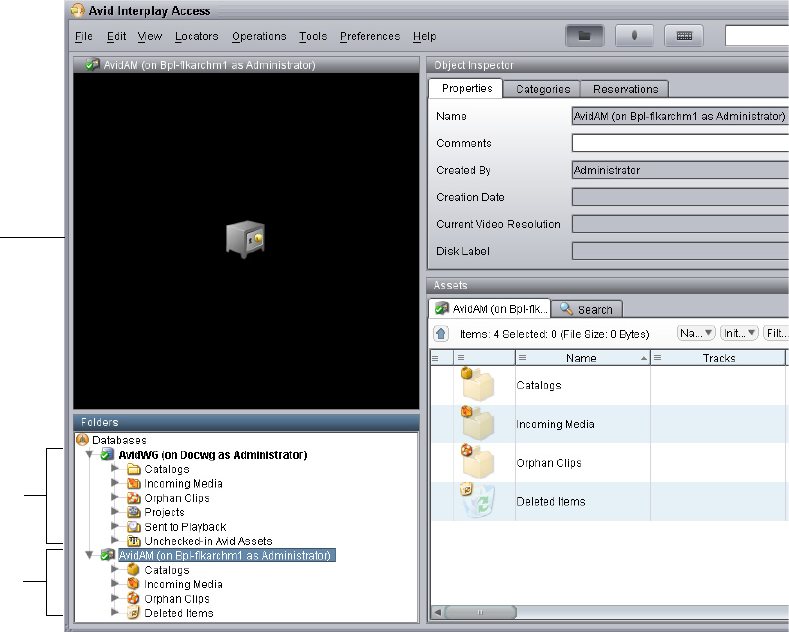Sort by the Name column header
The height and width of the screenshot is (632, 789).
coord(583,358)
